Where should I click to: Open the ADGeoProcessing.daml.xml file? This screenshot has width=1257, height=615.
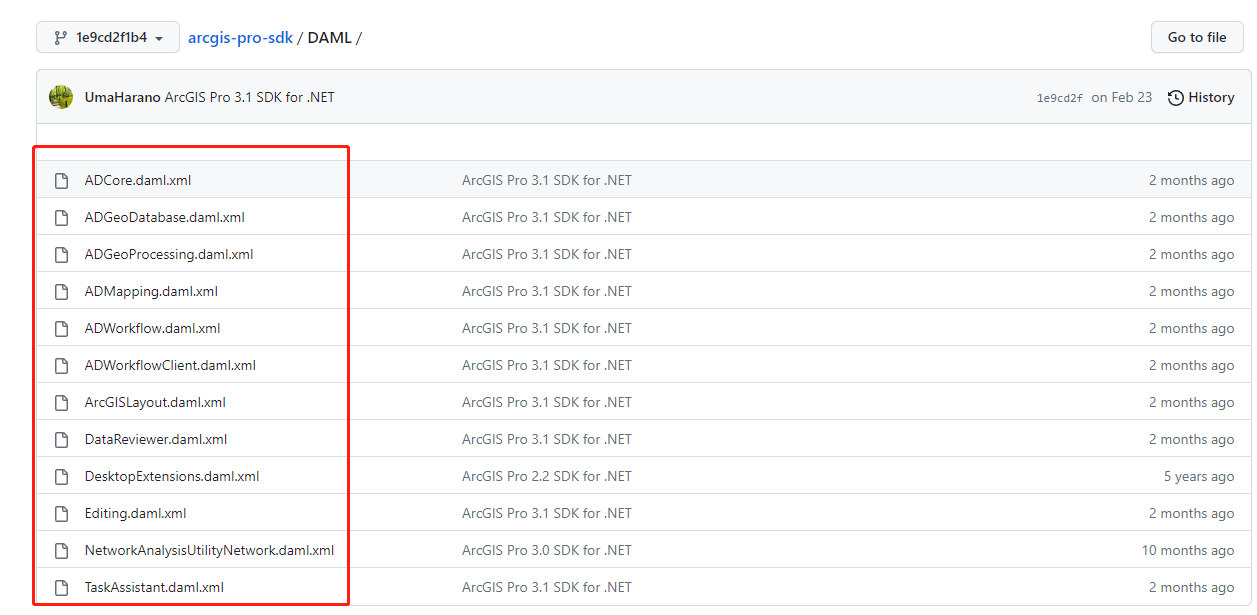(168, 255)
